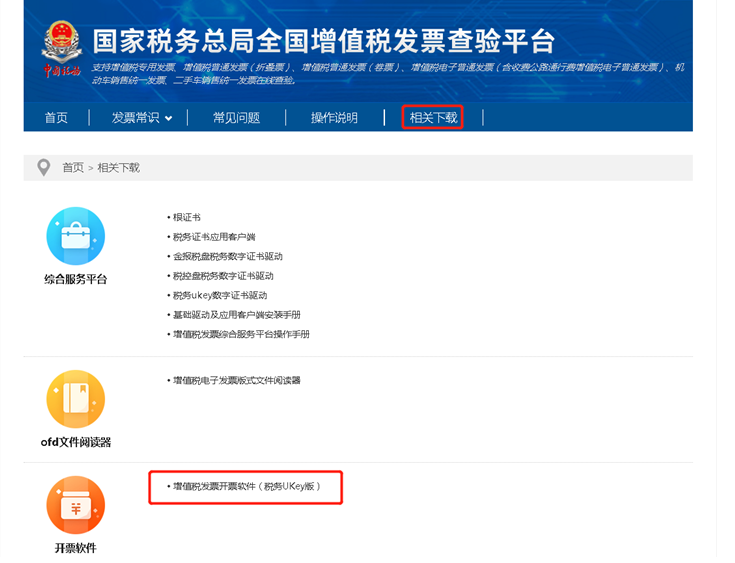This screenshot has width=735, height=563.
Task: Click the 综合服务平台 section label
Action: tap(75, 279)
